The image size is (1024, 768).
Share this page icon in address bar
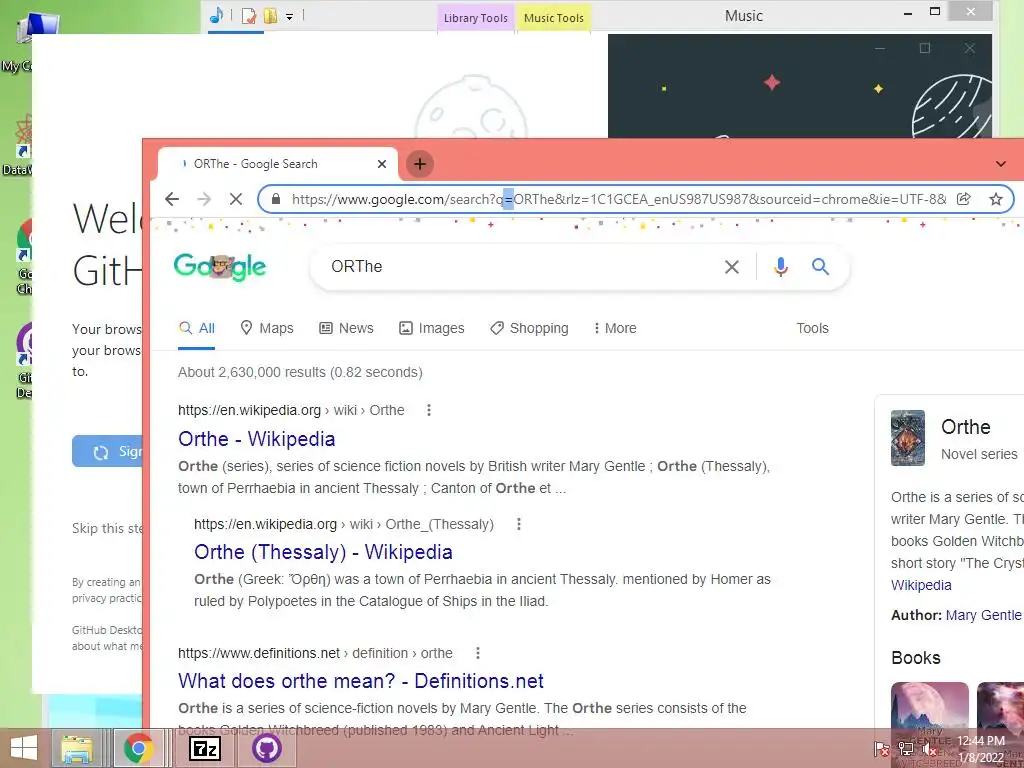pos(963,199)
